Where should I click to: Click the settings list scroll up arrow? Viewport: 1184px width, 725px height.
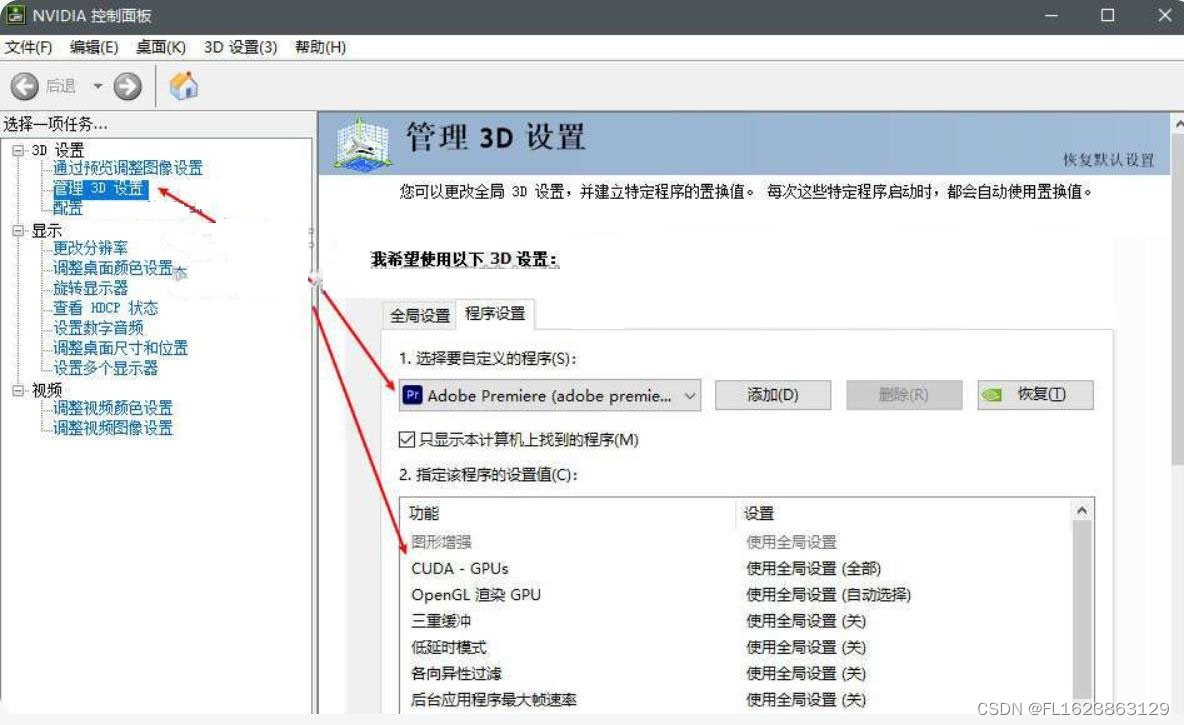1082,511
